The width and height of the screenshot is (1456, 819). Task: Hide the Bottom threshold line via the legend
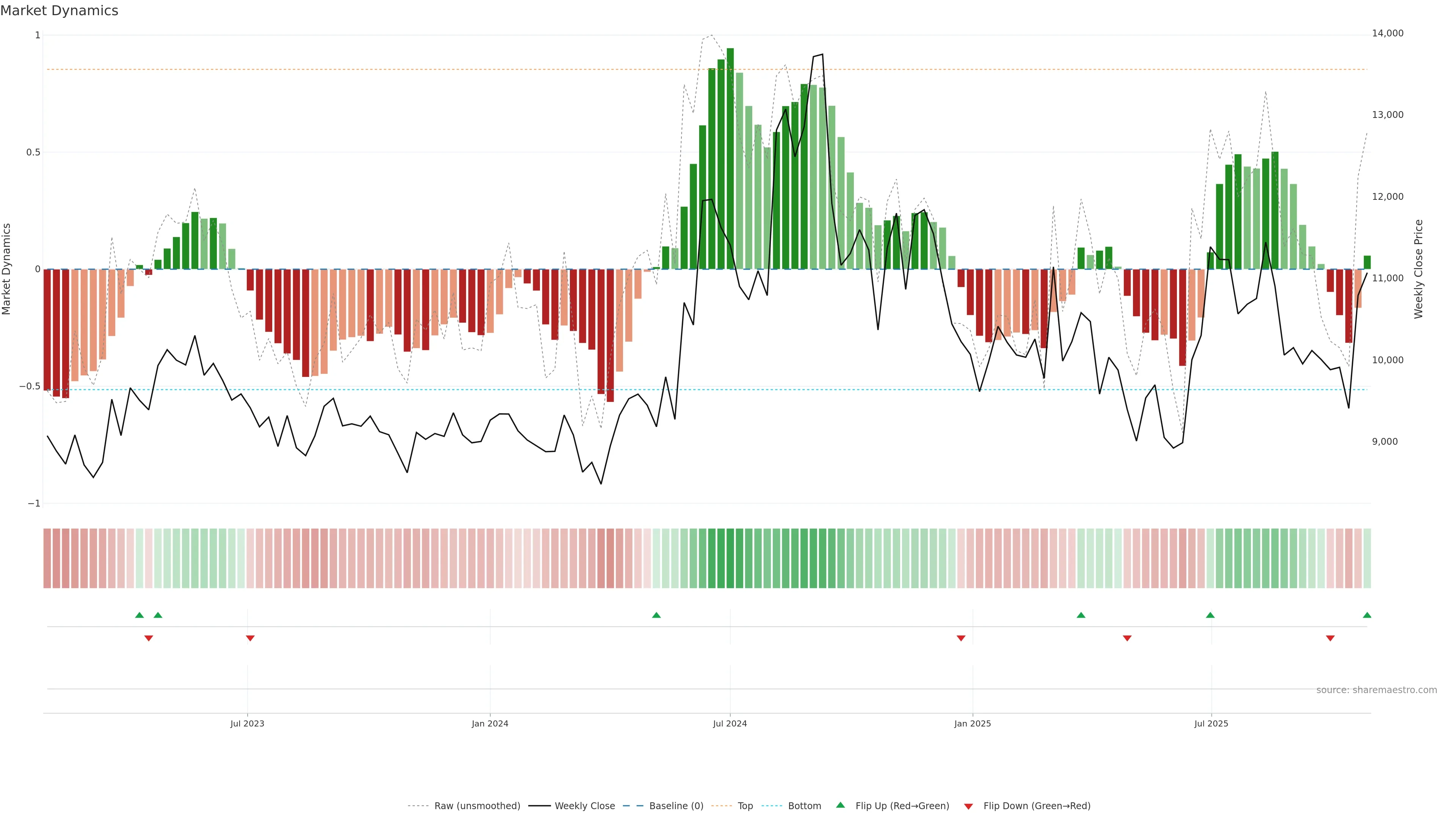804,806
